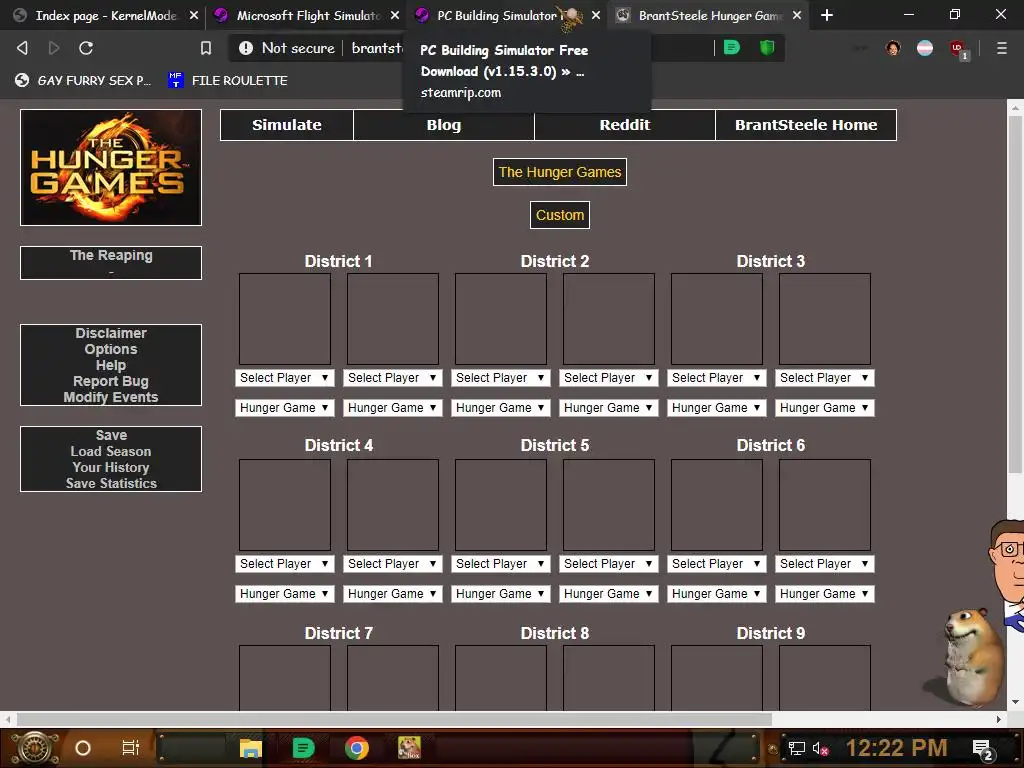Close the Microsoft Flight Simulator tab
This screenshot has width=1024, height=768.
pos(394,15)
